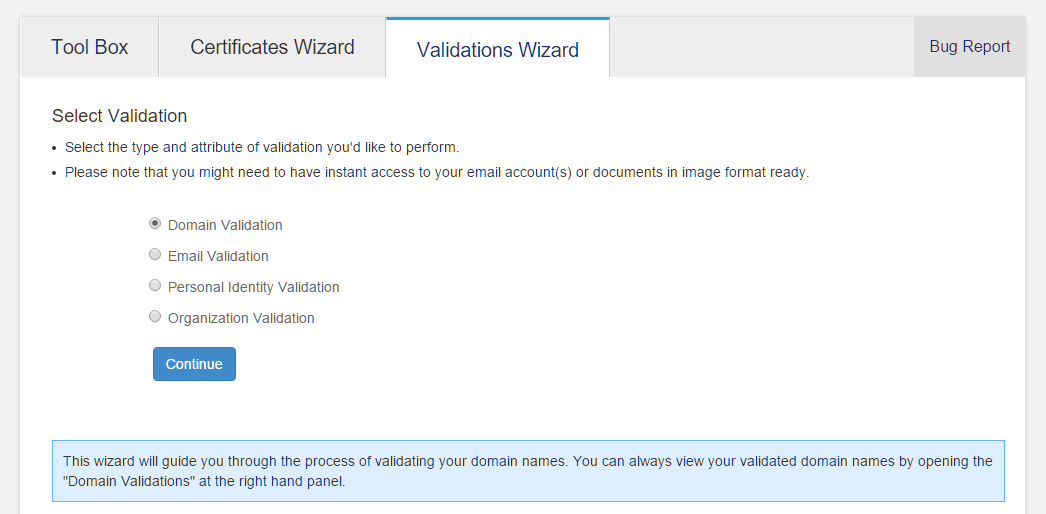The width and height of the screenshot is (1046, 514).
Task: Select the Domain Validation radio circle
Action: pos(155,224)
